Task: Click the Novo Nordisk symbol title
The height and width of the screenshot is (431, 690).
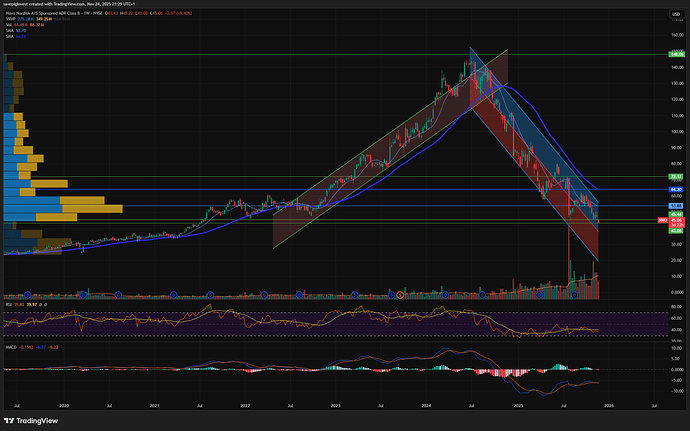Action: click(60, 12)
